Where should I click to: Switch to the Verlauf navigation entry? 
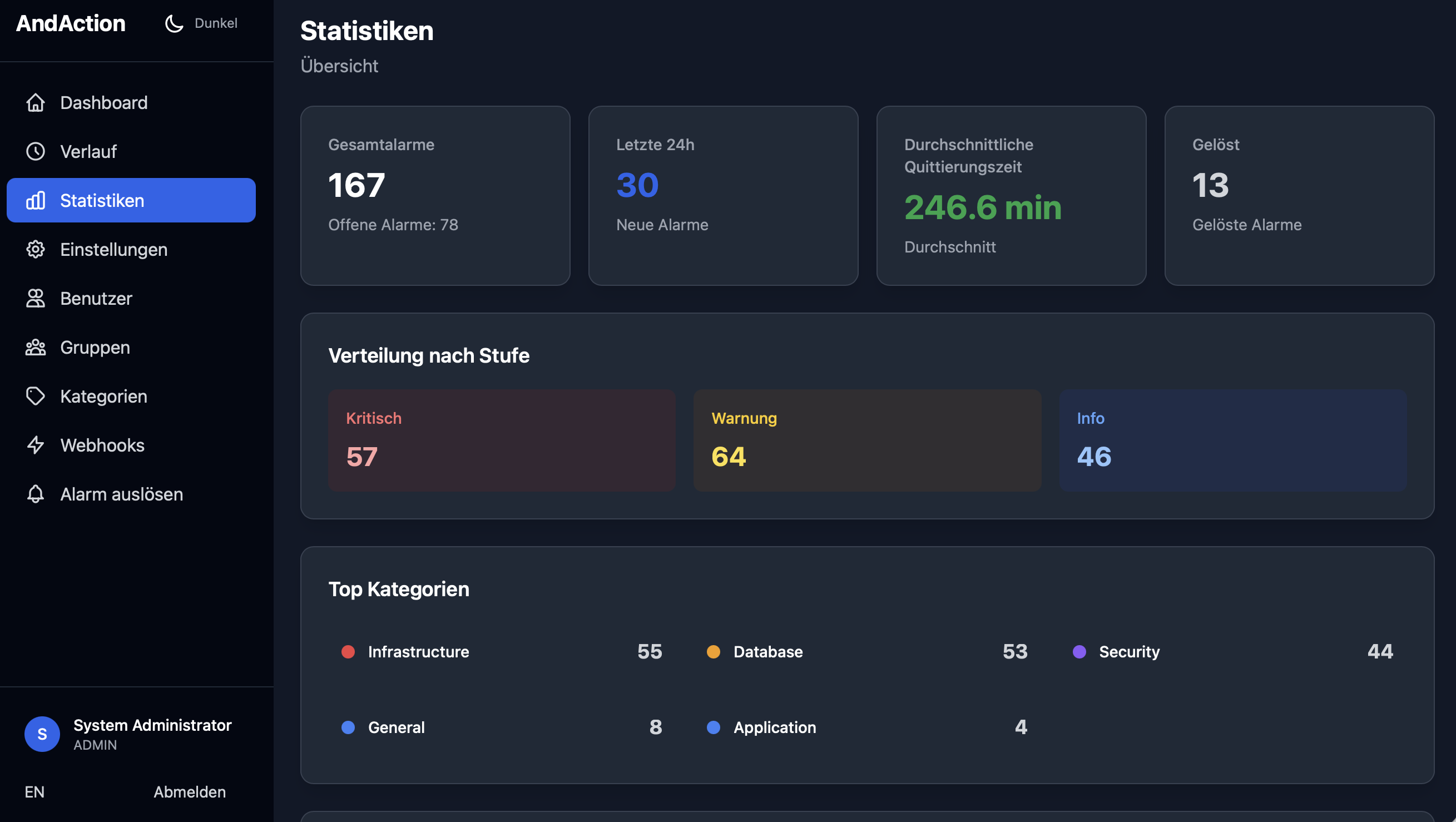(x=88, y=151)
